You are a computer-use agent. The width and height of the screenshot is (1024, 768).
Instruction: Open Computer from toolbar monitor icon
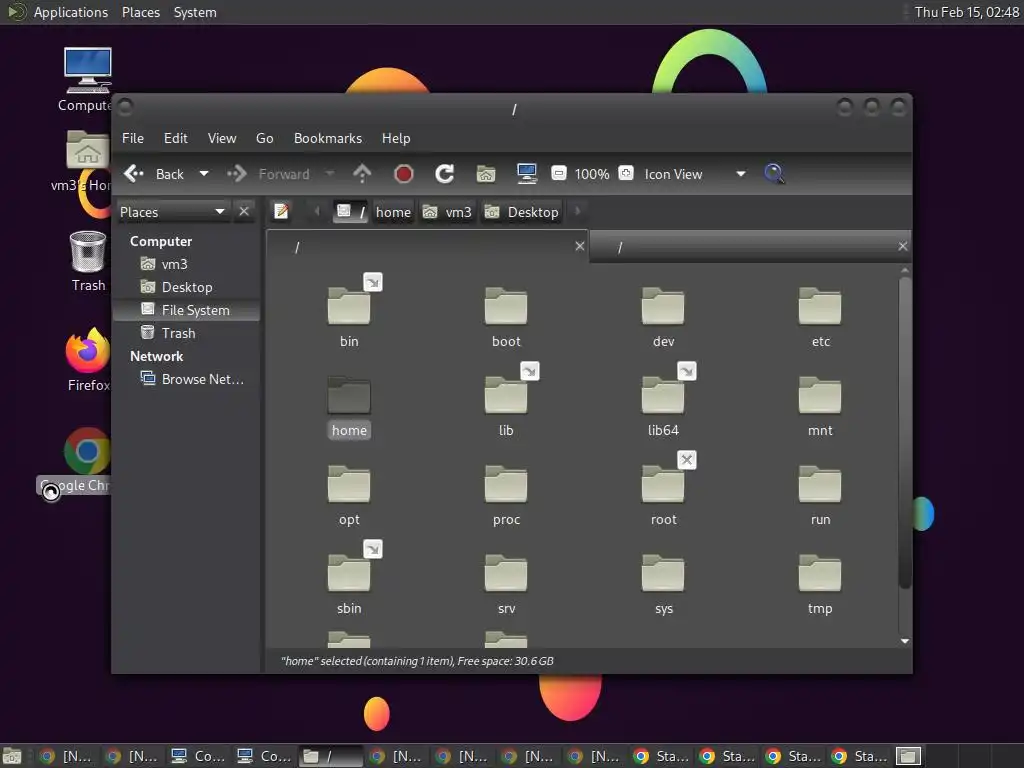coord(526,174)
